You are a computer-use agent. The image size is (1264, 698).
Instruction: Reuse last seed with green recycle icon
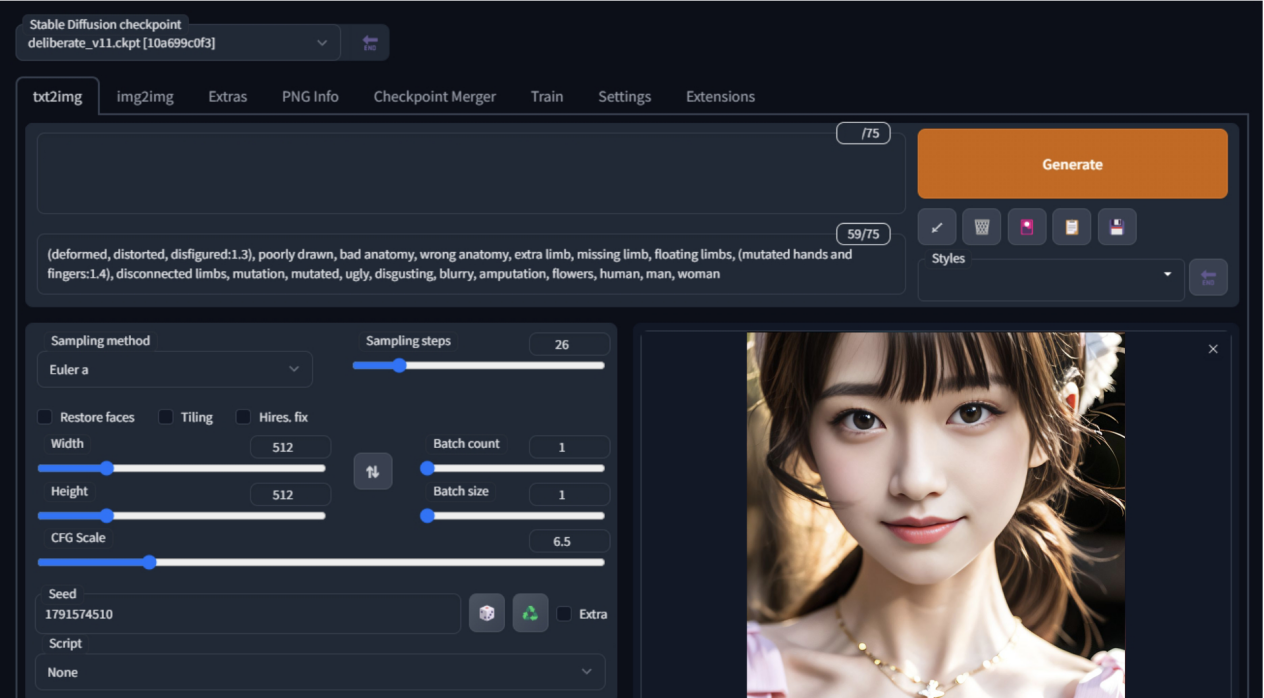pos(531,613)
